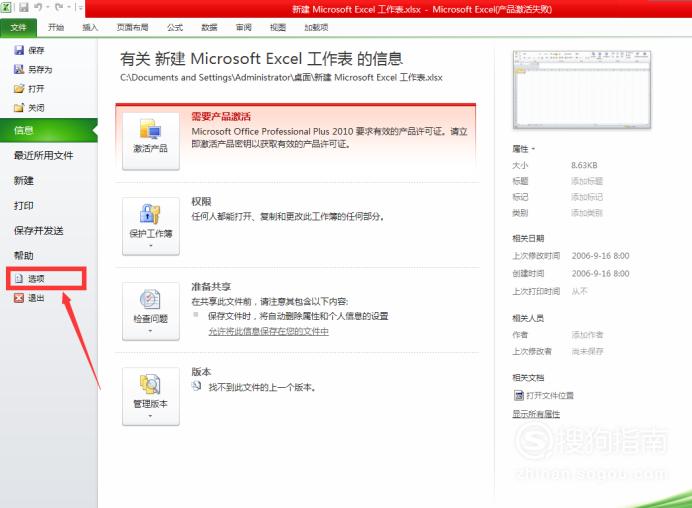
Task: Select the 信息 (Info) sidebar item
Action: pyautogui.click(x=49, y=130)
